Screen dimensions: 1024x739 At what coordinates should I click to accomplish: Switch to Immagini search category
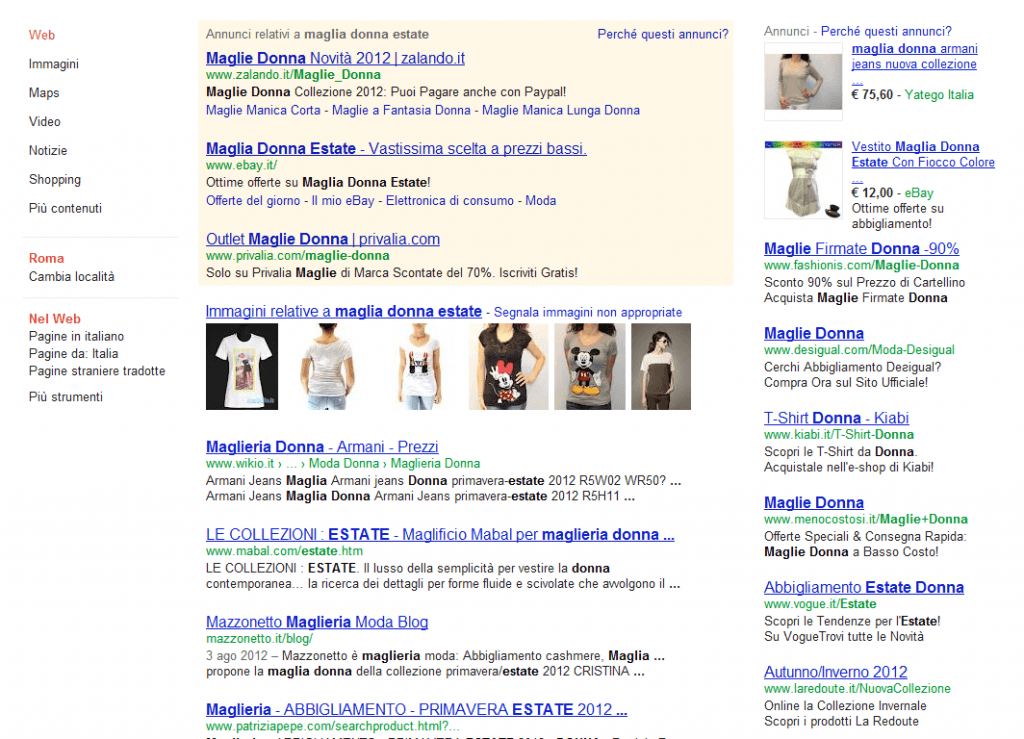point(54,64)
